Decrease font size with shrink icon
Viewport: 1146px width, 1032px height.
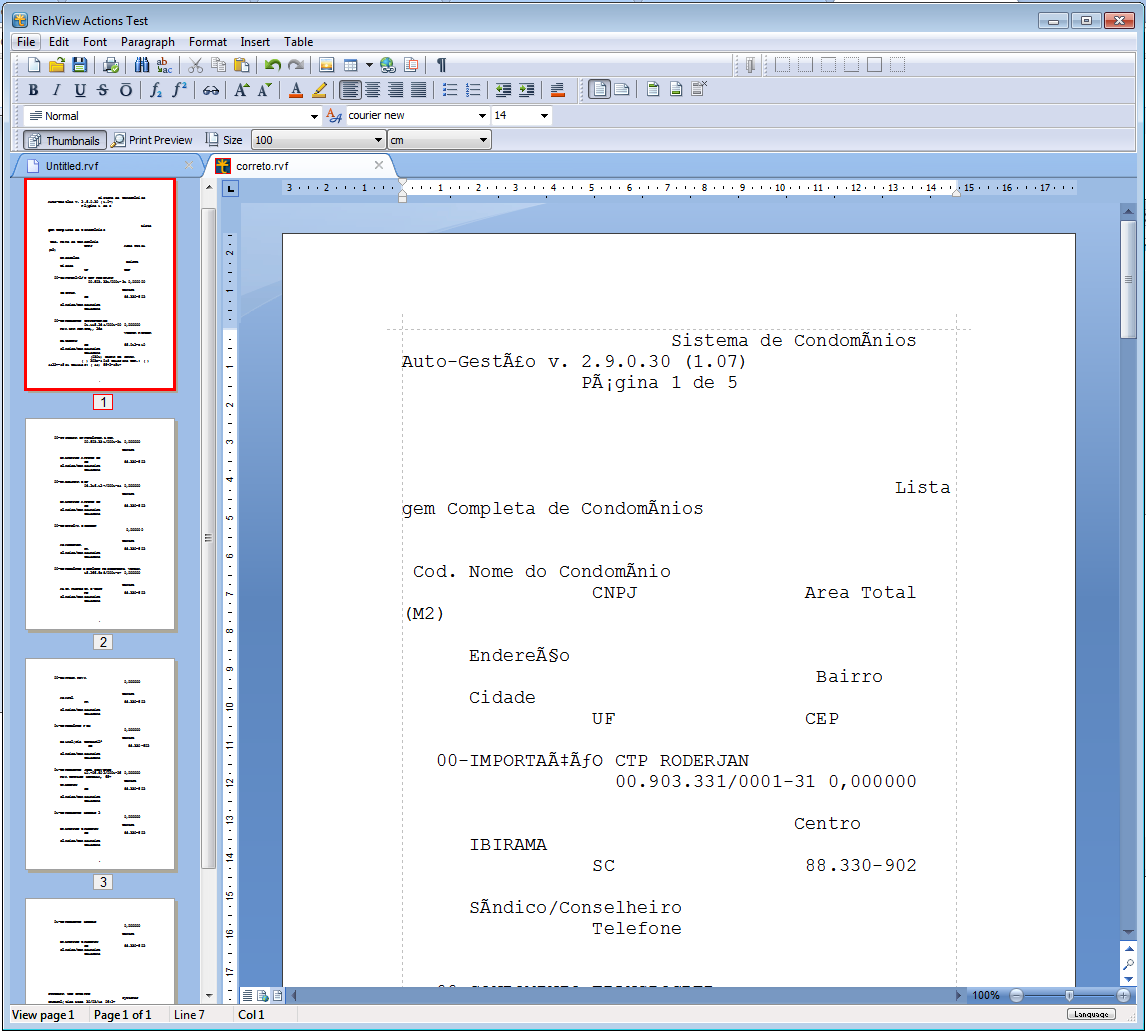pos(265,90)
